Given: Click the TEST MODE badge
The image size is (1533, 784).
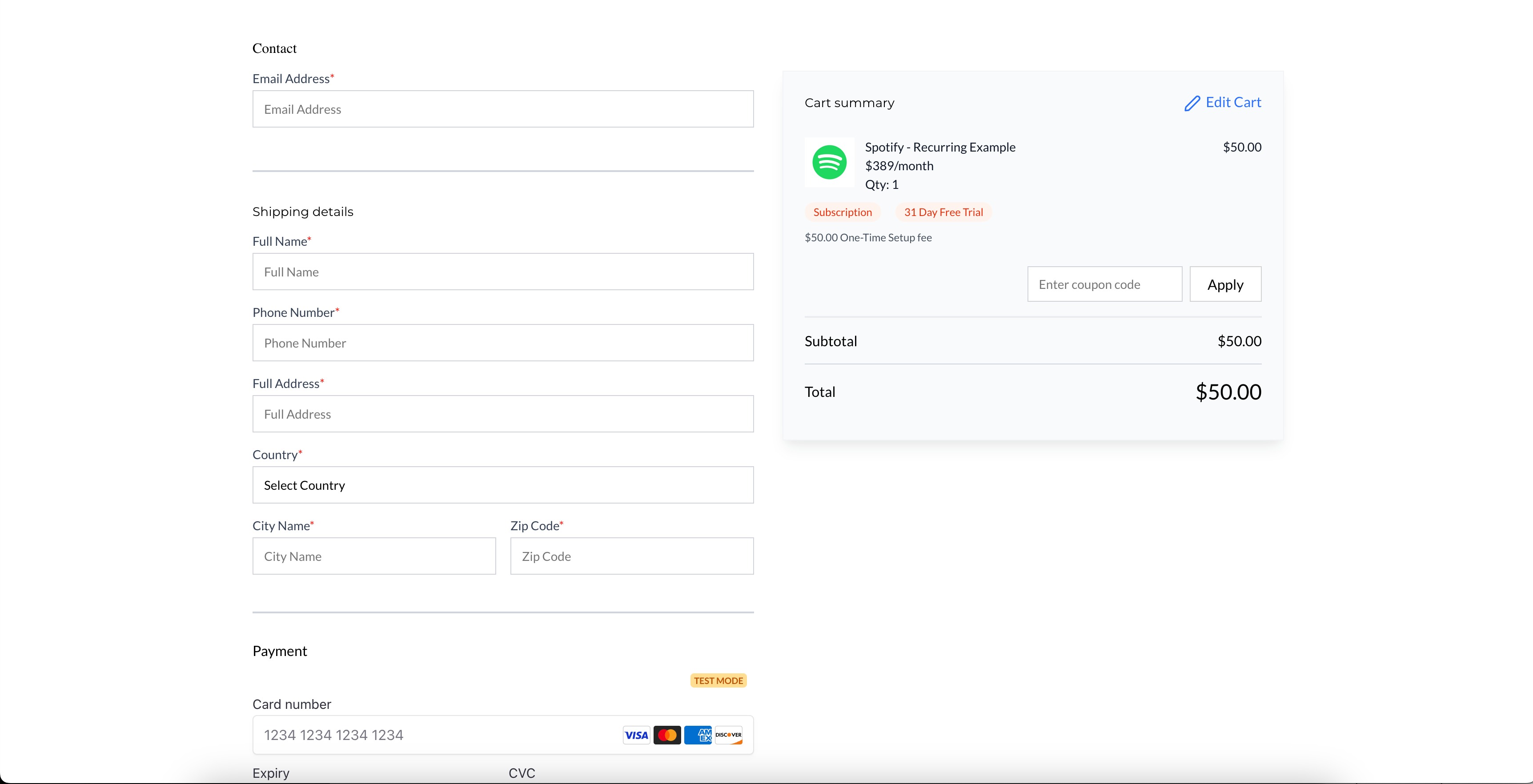Looking at the screenshot, I should coord(718,680).
